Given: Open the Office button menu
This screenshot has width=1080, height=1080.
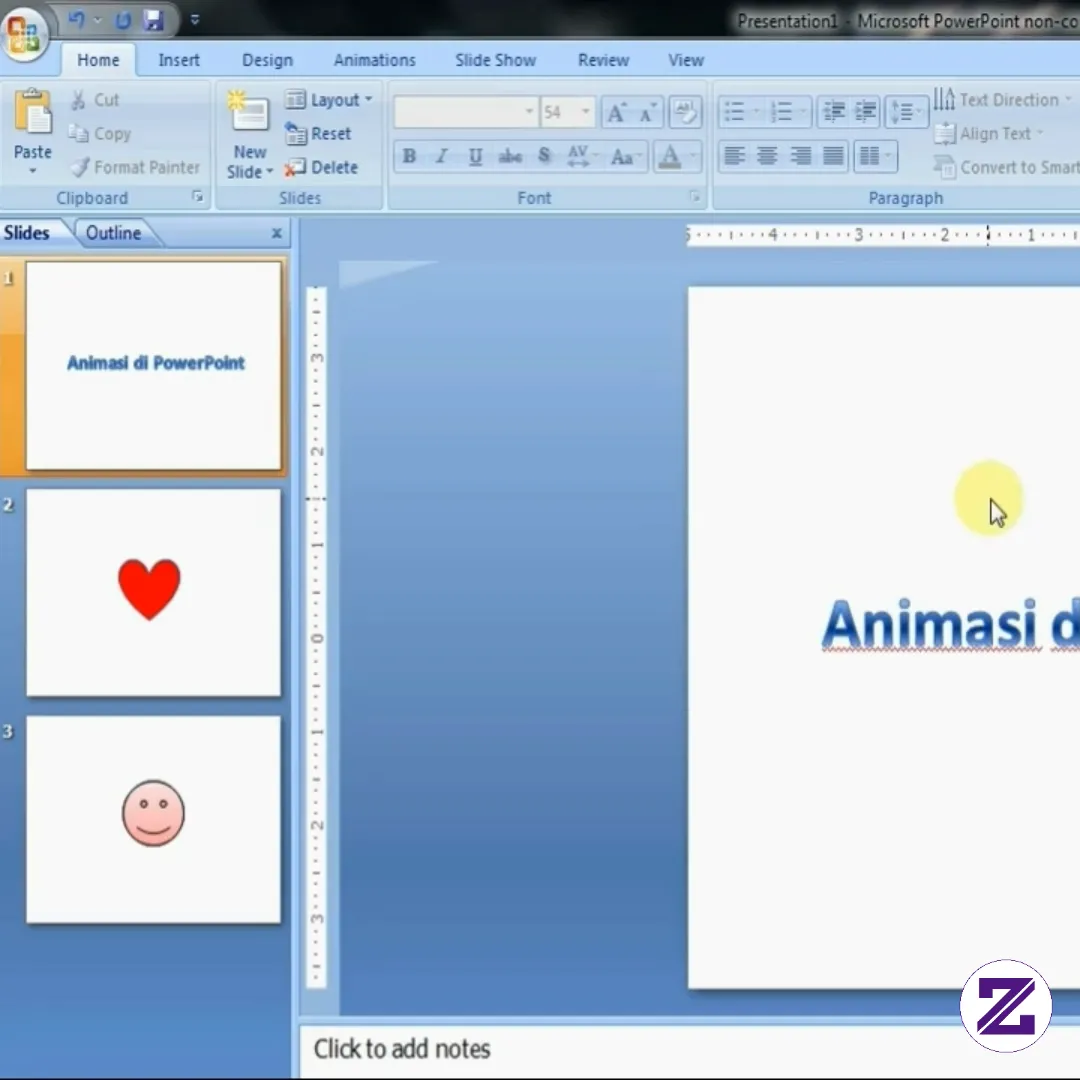Looking at the screenshot, I should tap(24, 34).
